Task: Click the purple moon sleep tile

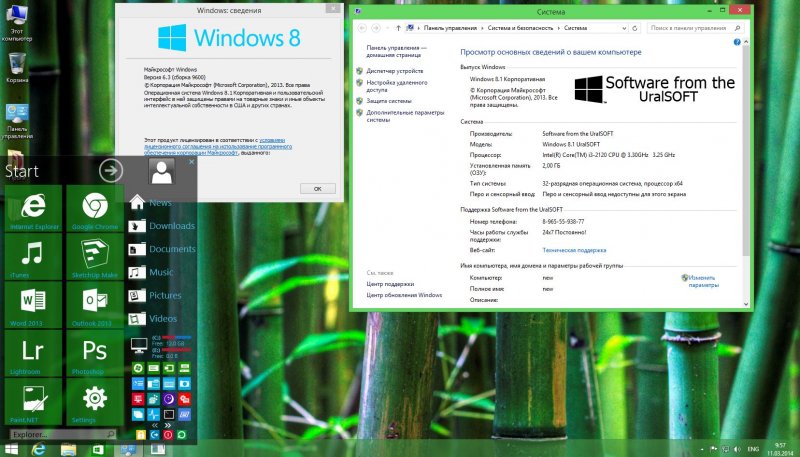Action: pyautogui.click(x=169, y=399)
